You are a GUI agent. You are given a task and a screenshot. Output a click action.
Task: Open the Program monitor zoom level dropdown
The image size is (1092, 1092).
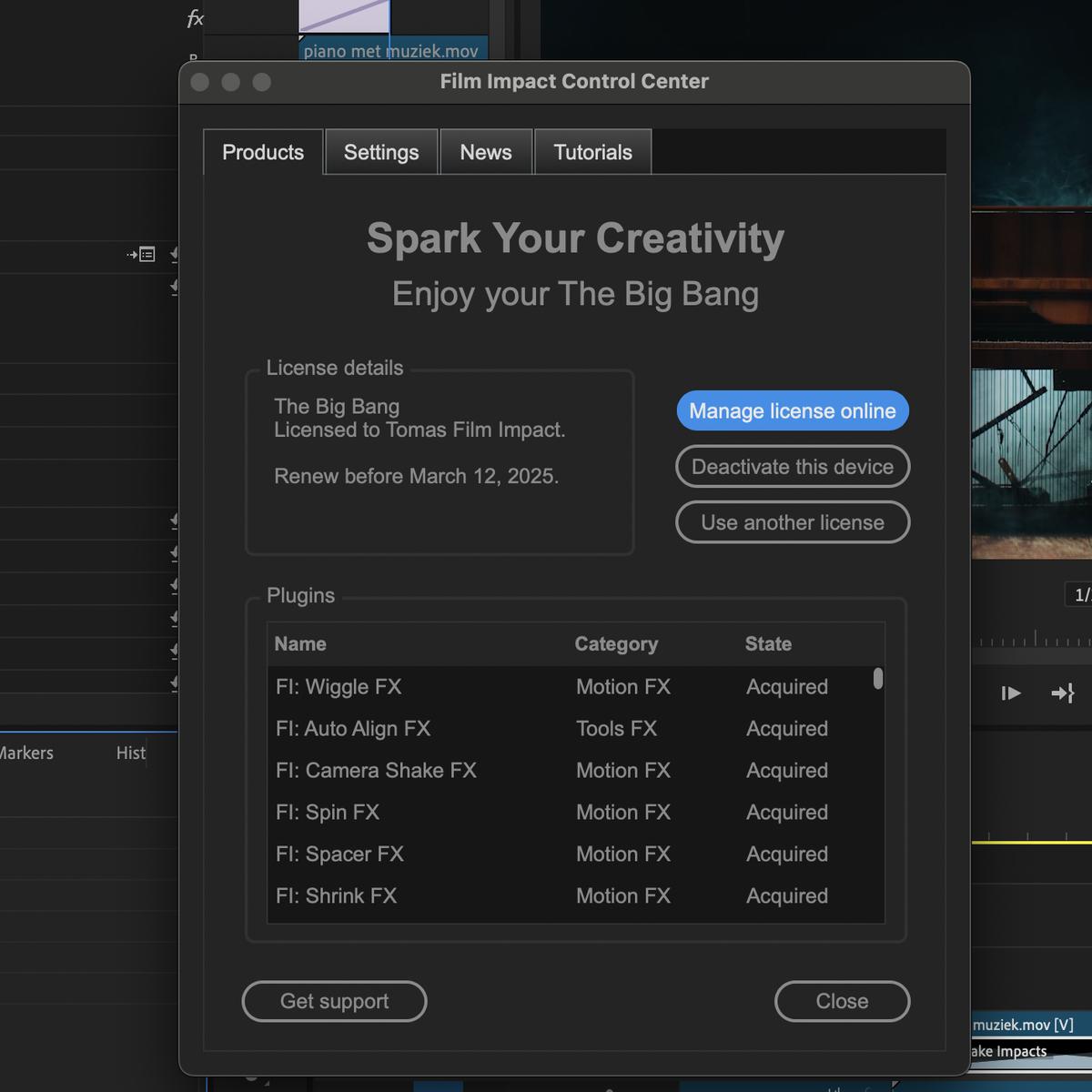click(x=1082, y=594)
